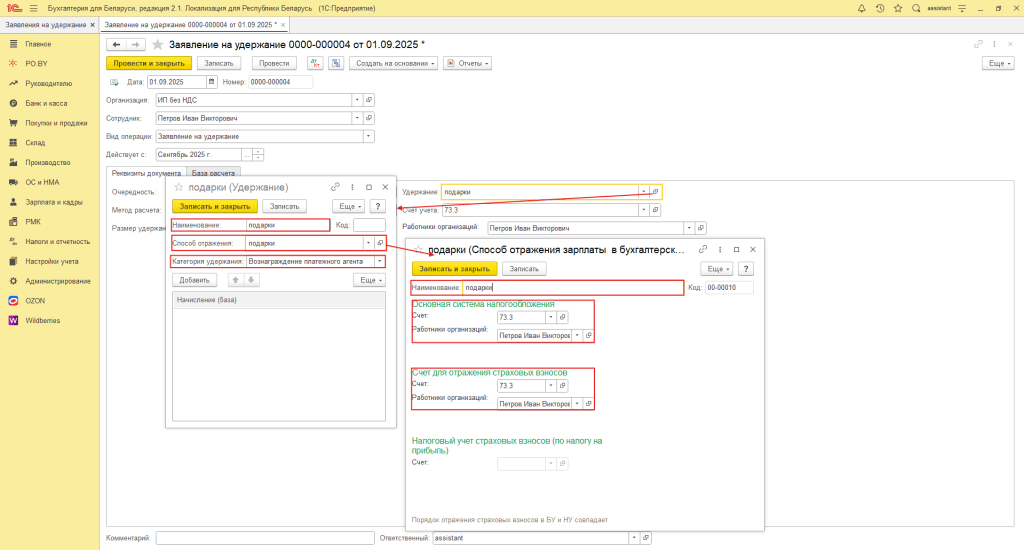Expand the Категория удержания dropdown
This screenshot has height=550, width=1024.
(x=380, y=261)
